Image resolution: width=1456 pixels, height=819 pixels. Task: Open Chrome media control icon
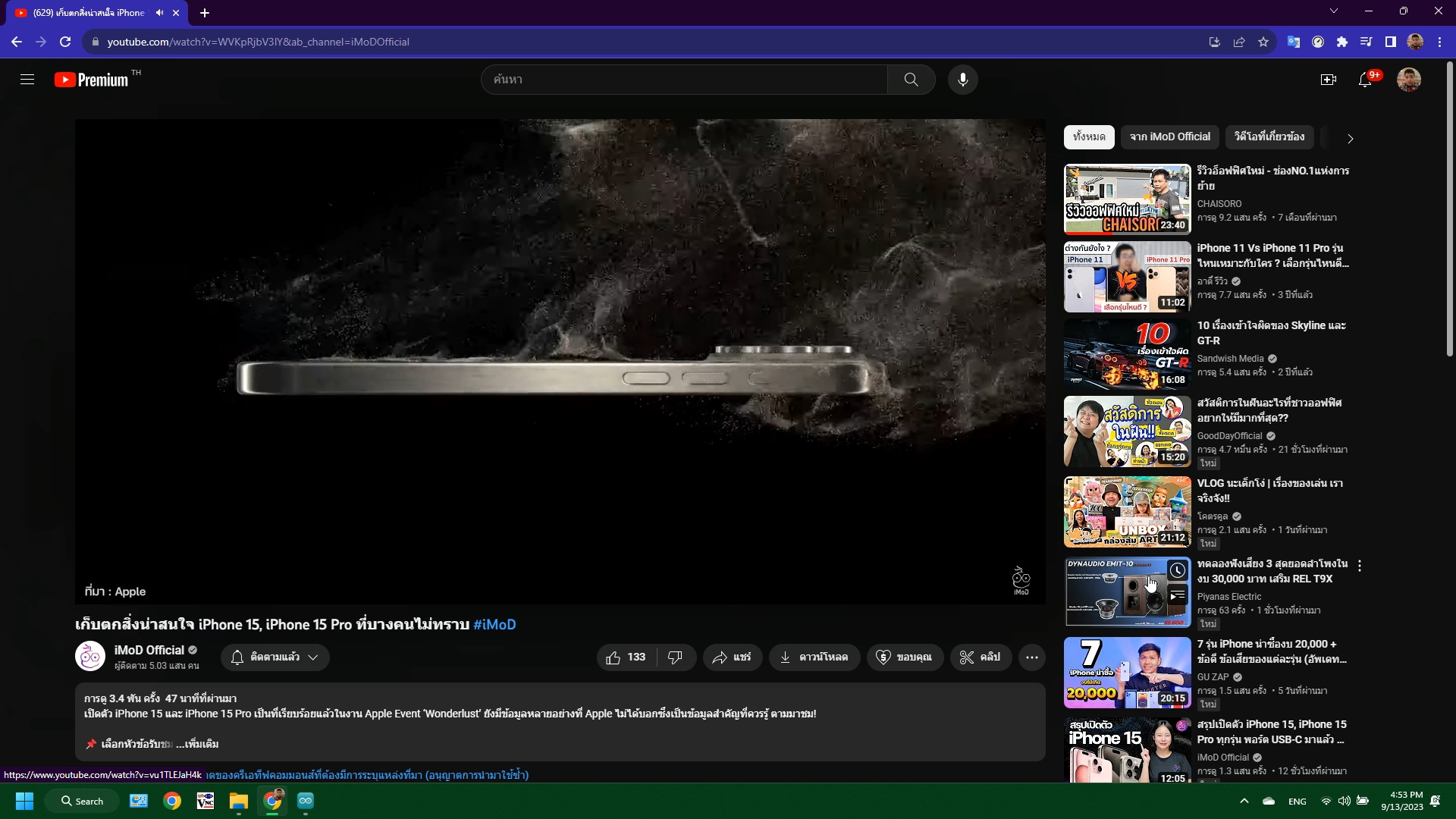pyautogui.click(x=1367, y=42)
